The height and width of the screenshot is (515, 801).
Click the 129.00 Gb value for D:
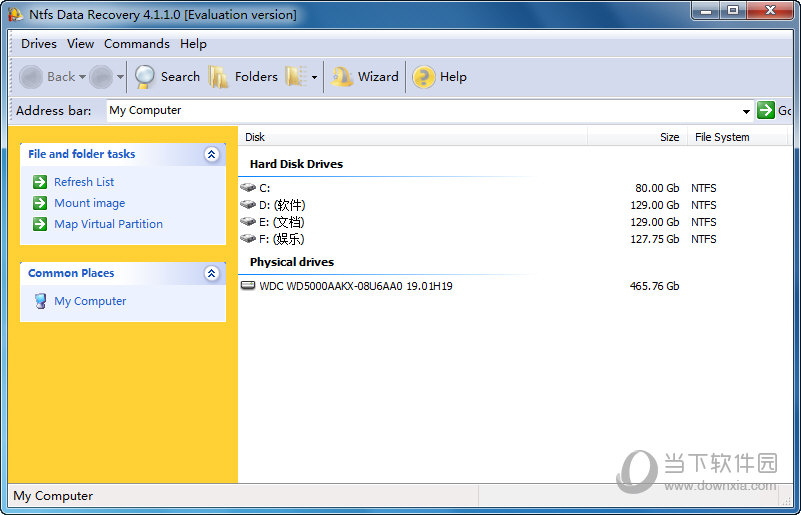pyautogui.click(x=655, y=205)
